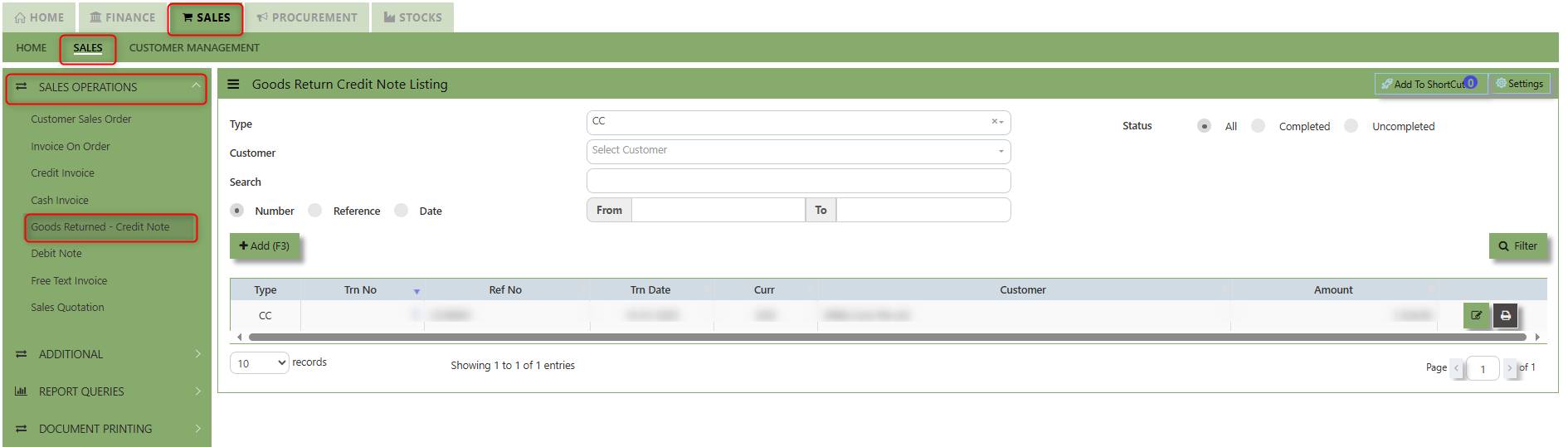The height and width of the screenshot is (447, 1568).
Task: Open the records per page dropdown
Action: (259, 363)
